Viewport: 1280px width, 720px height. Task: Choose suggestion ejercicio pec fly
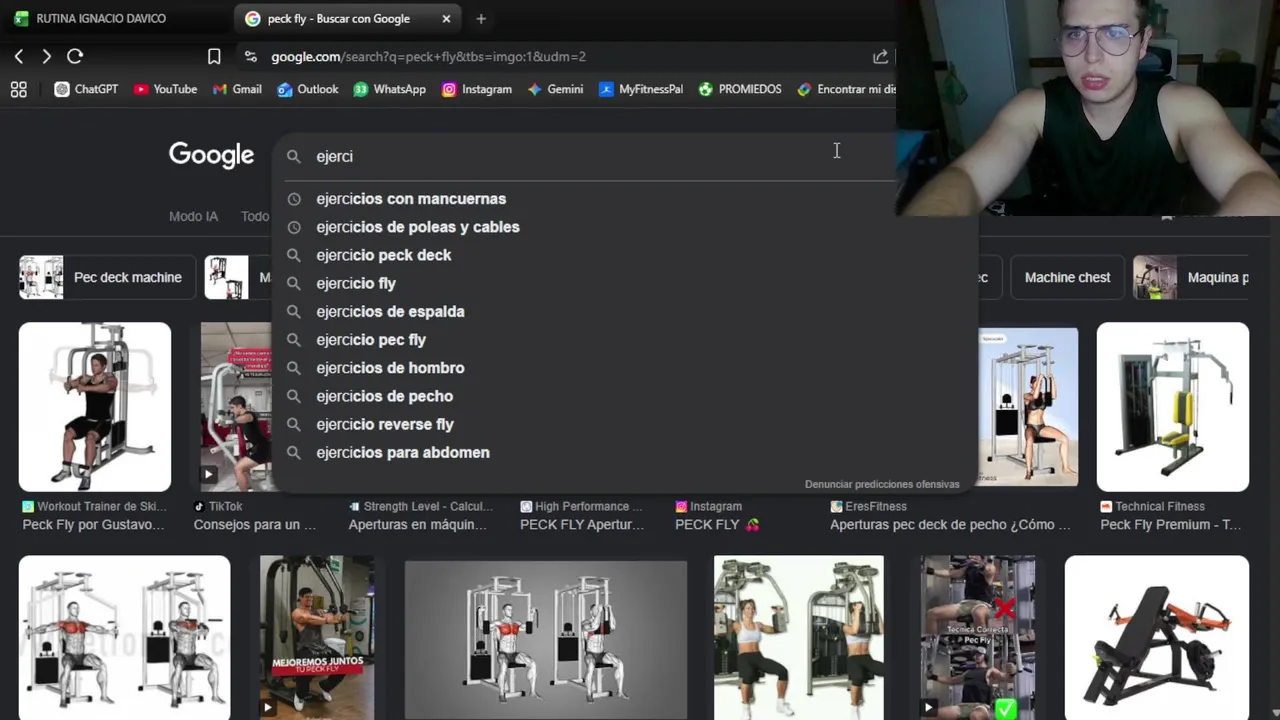coord(625,340)
